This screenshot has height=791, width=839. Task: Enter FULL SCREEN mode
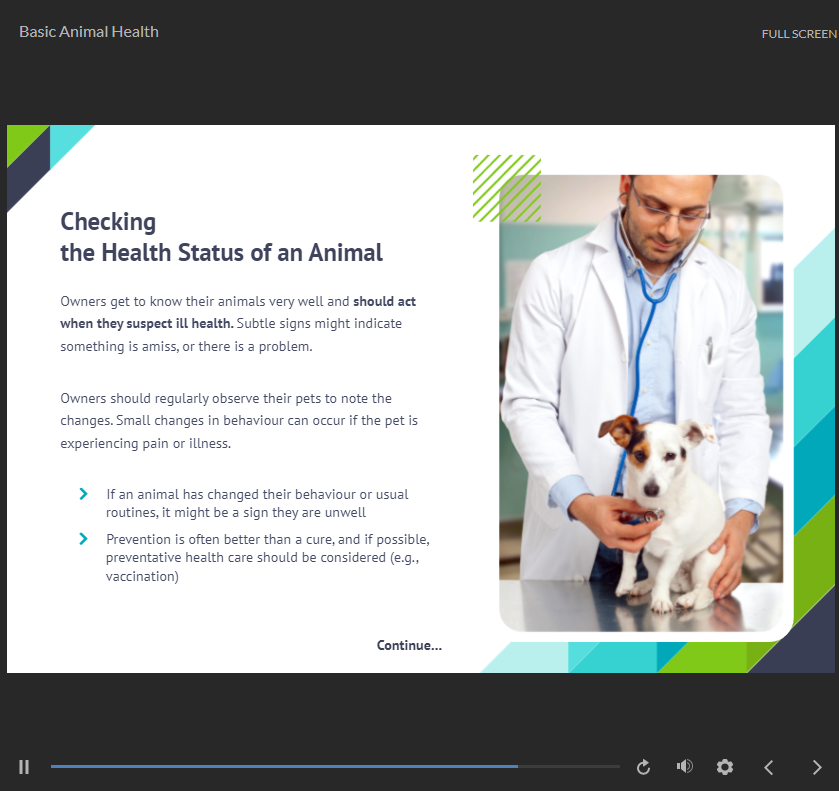798,34
